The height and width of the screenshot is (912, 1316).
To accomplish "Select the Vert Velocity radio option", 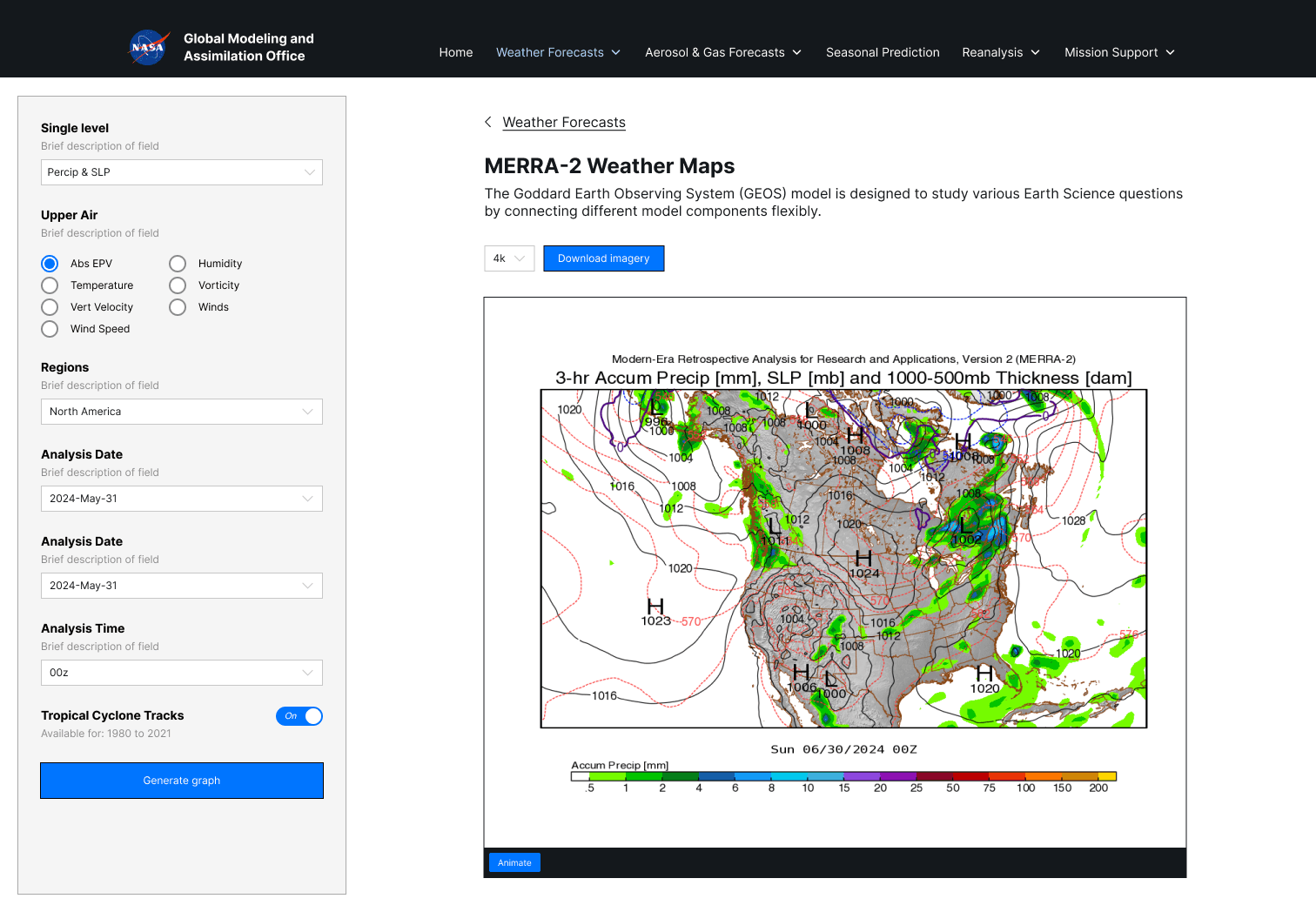I will 50,307.
